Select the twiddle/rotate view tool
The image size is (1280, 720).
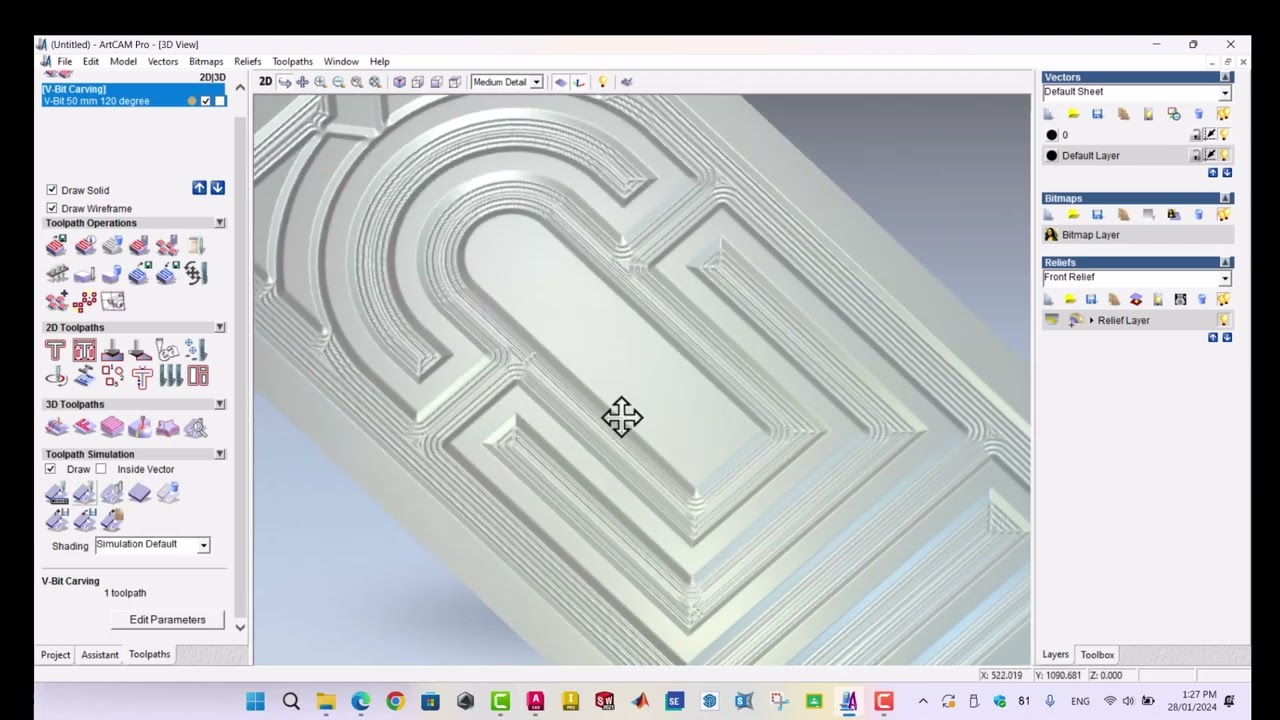(x=285, y=82)
